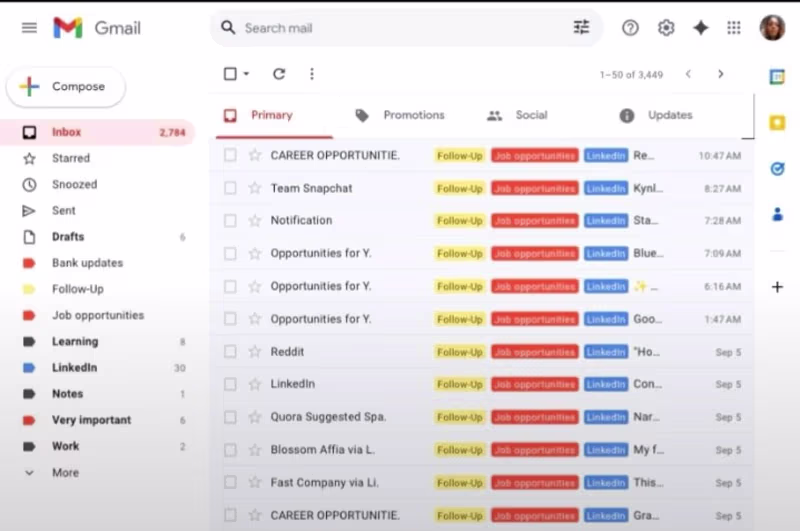Select the Blossom Affia via L. checkbox
Image resolution: width=800 pixels, height=531 pixels.
click(230, 450)
